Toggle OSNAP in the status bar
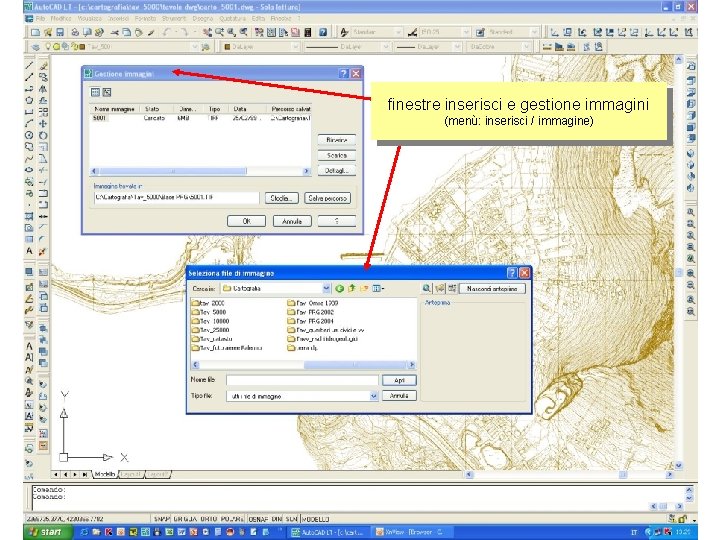This screenshot has width=720, height=540. [x=259, y=519]
